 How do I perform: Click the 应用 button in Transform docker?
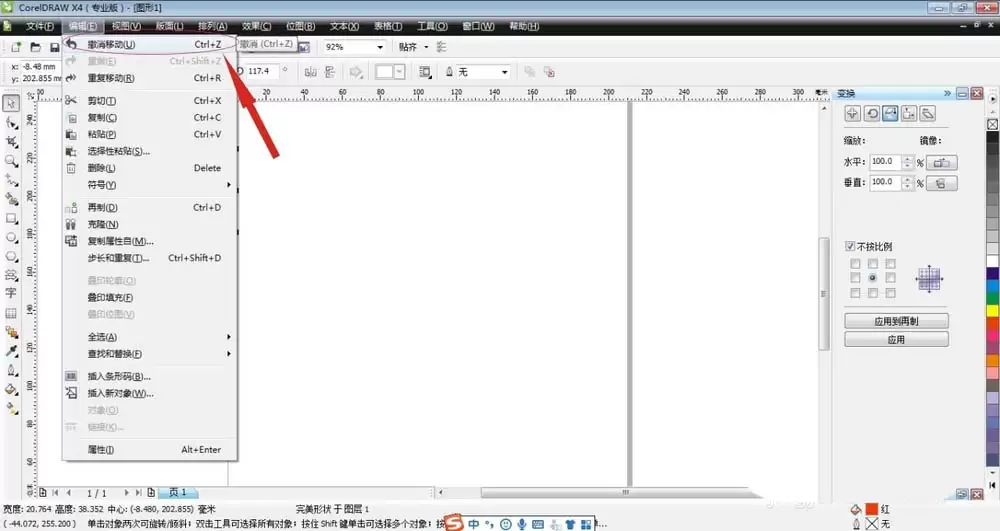pyautogui.click(x=896, y=339)
